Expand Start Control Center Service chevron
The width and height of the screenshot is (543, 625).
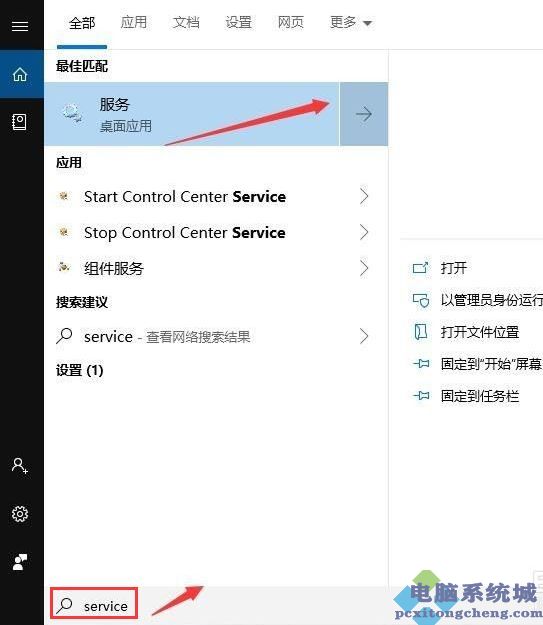click(x=364, y=197)
